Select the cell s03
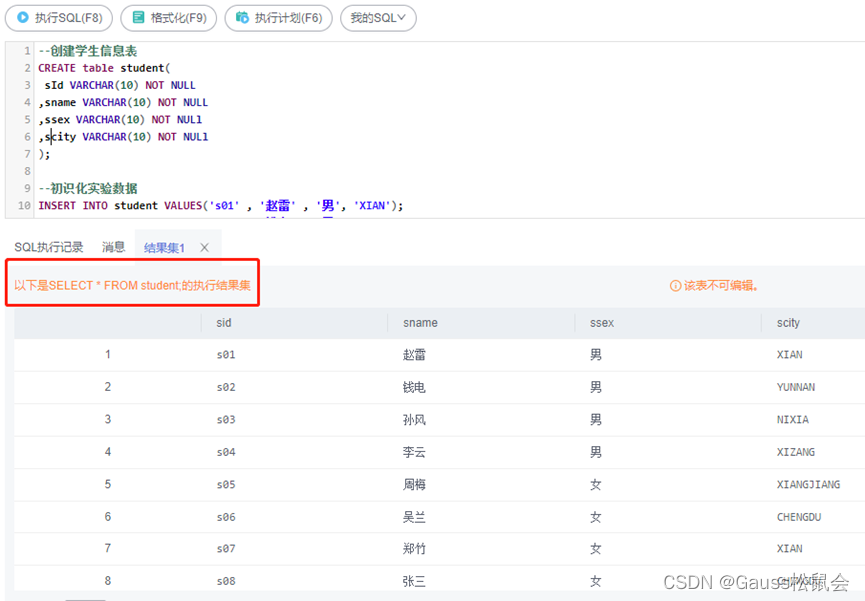Viewport: 865px width, 601px height. coord(226,420)
